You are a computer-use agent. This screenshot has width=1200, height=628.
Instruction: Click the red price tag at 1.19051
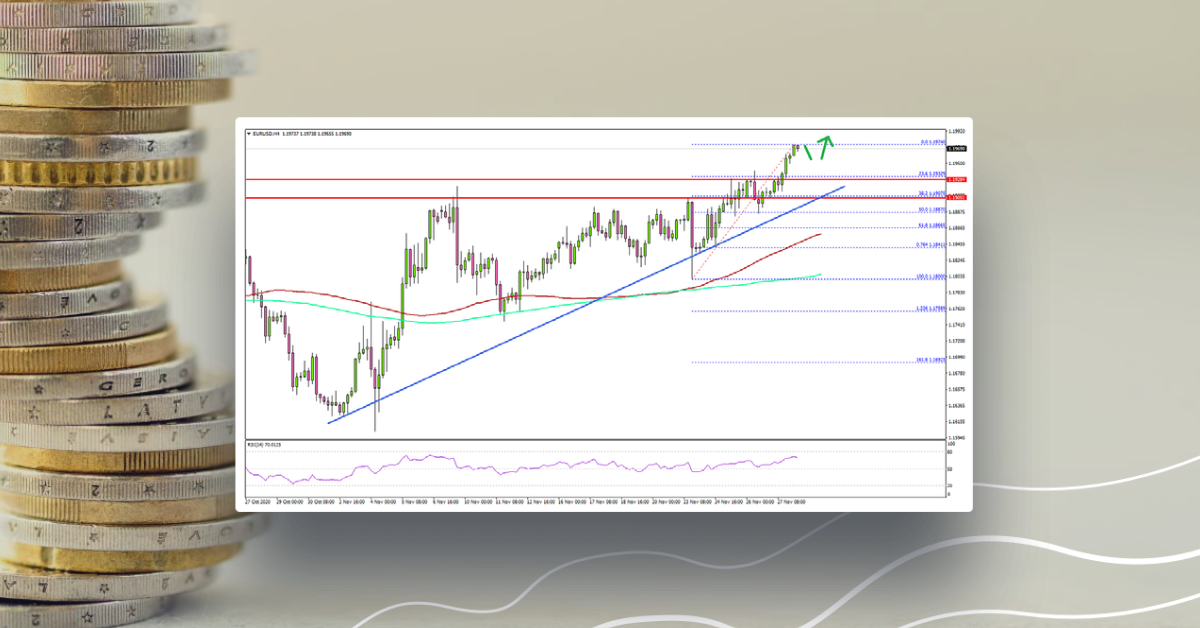tap(956, 198)
